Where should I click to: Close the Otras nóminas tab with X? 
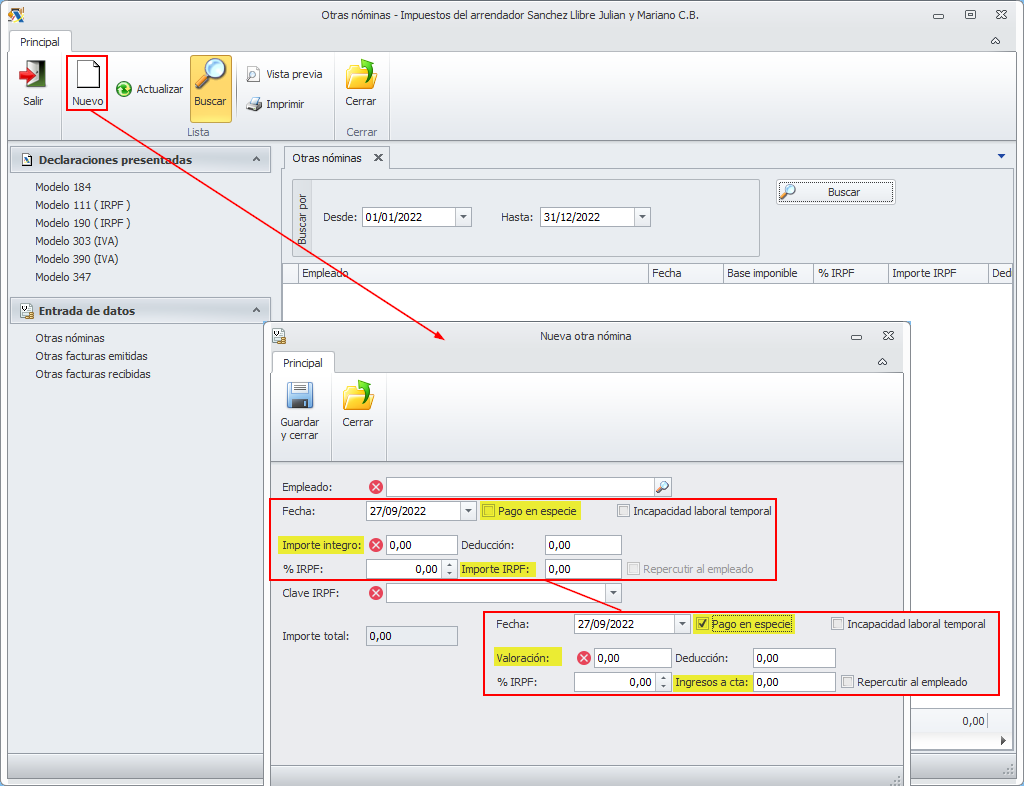(378, 158)
